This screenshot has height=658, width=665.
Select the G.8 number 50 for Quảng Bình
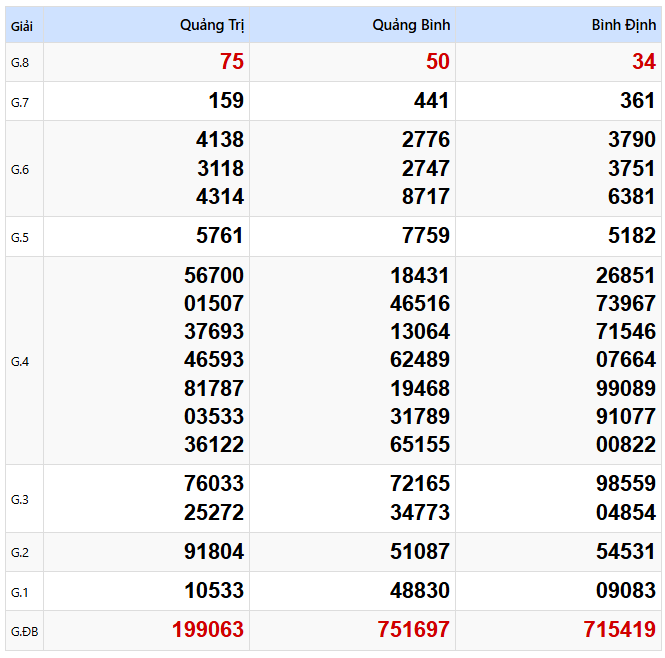pos(438,62)
